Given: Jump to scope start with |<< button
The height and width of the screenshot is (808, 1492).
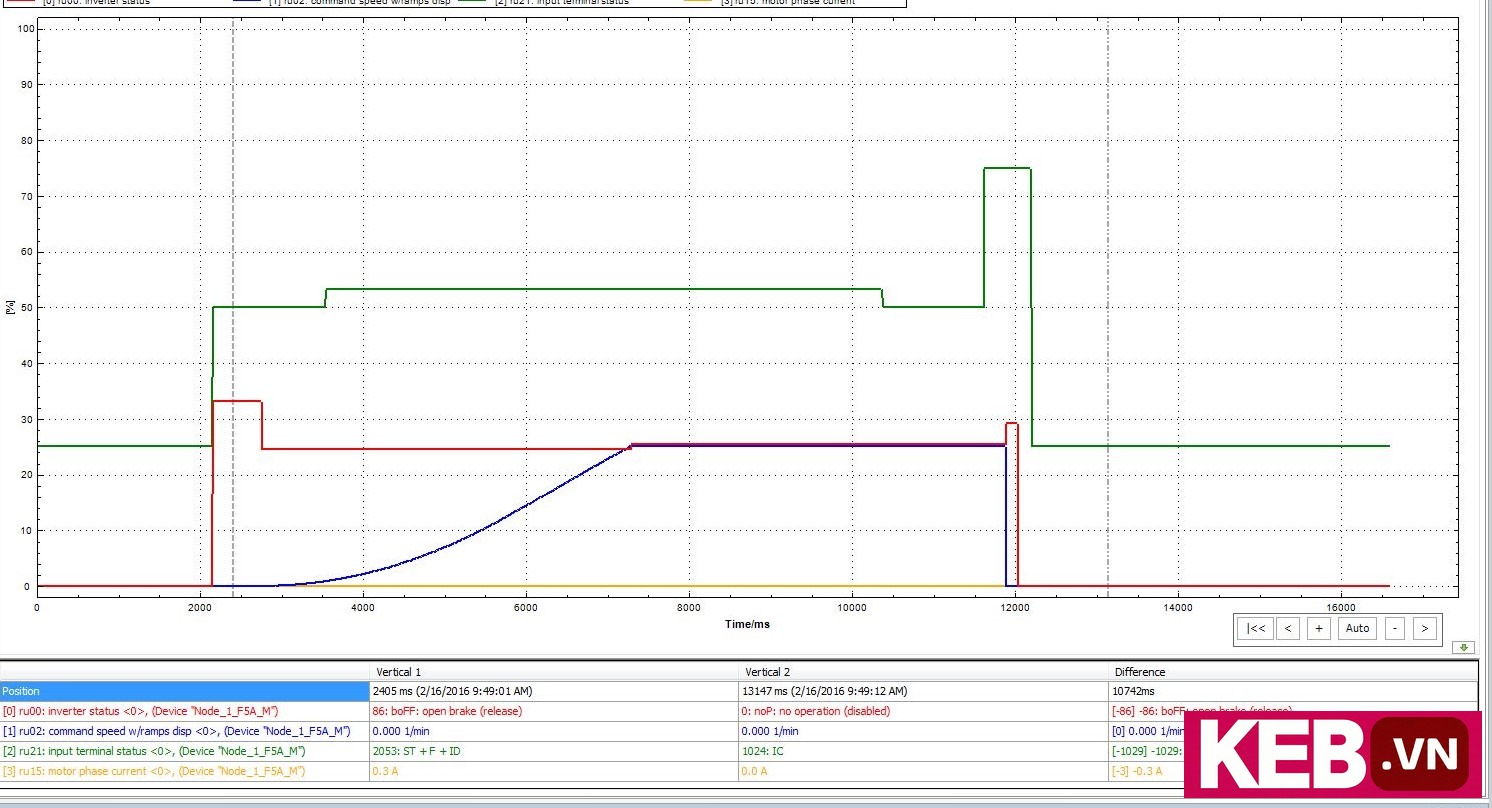Looking at the screenshot, I should tap(1256, 628).
